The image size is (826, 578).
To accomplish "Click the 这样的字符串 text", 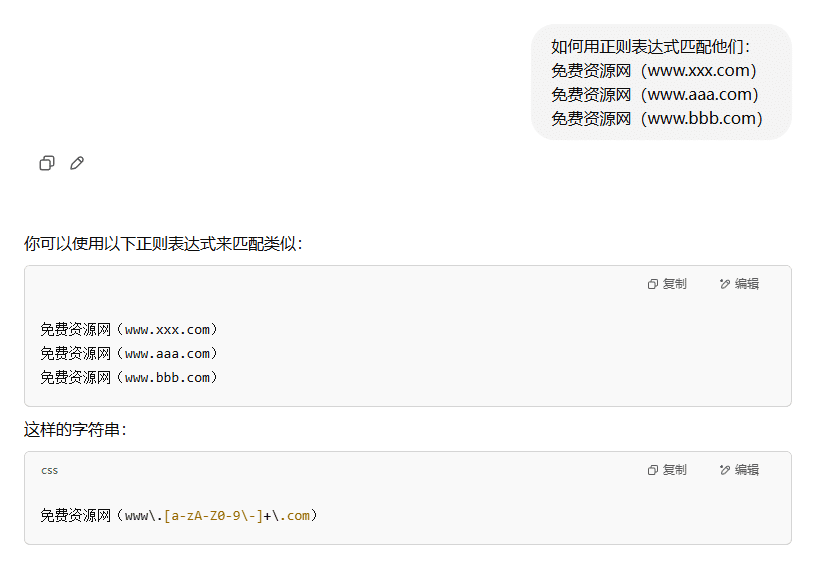I will pyautogui.click(x=75, y=430).
